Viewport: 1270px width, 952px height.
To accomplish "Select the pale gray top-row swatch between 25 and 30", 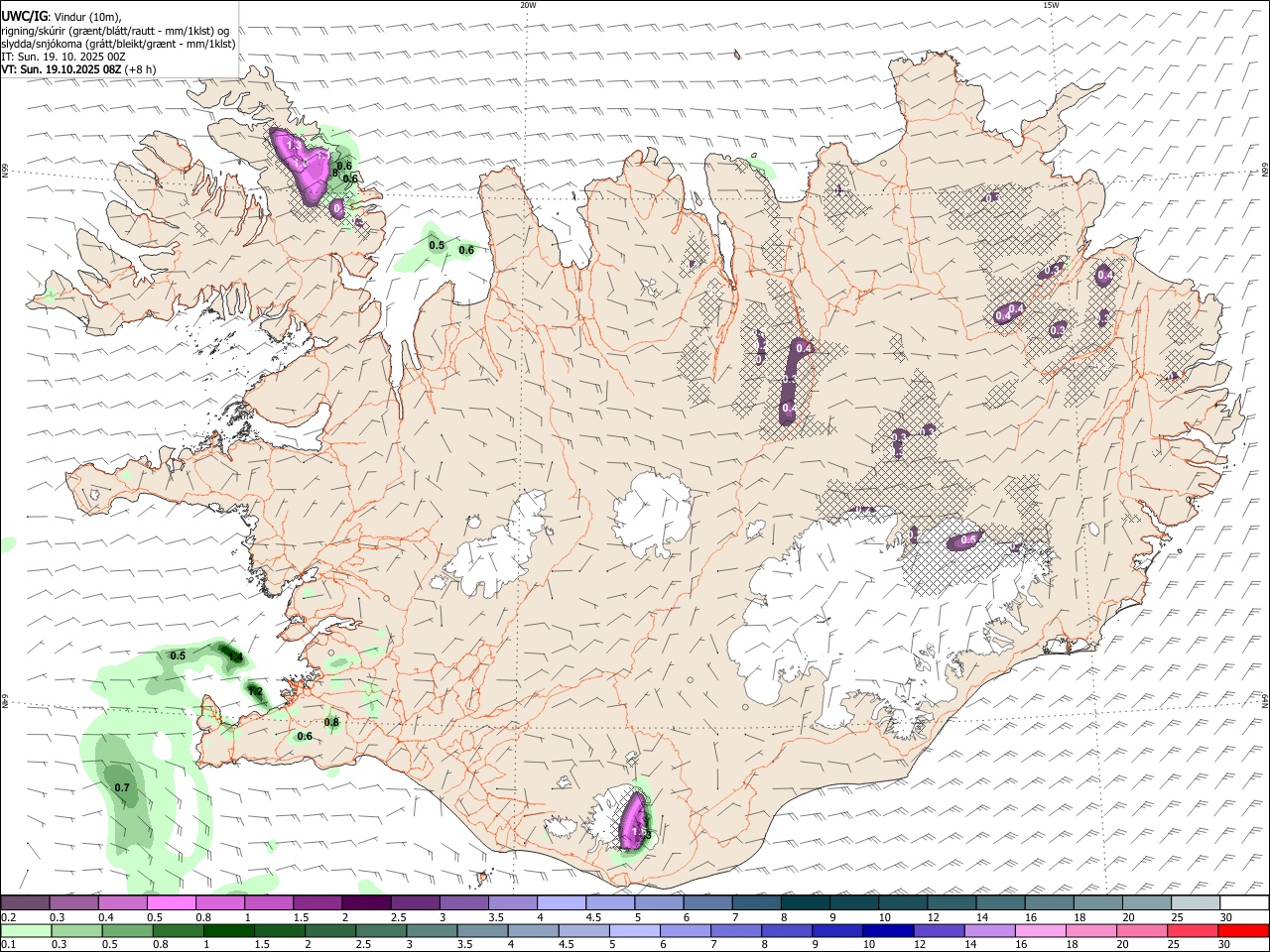I will click(1196, 903).
